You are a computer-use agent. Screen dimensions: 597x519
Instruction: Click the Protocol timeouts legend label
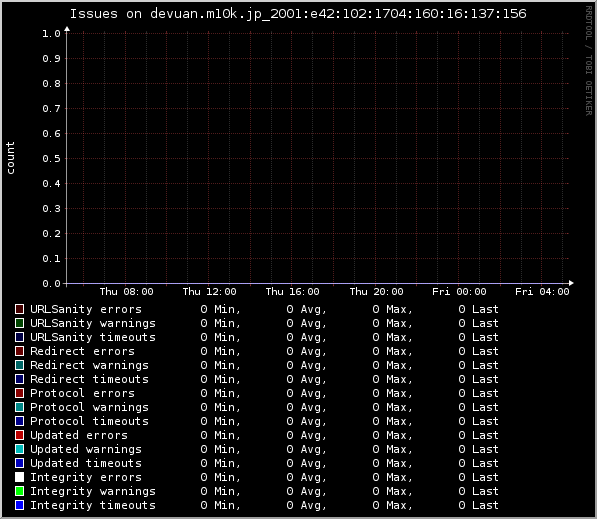point(89,421)
